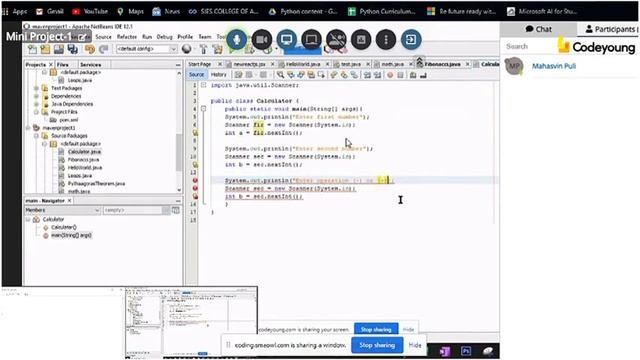Click the participants Search field

point(529,47)
